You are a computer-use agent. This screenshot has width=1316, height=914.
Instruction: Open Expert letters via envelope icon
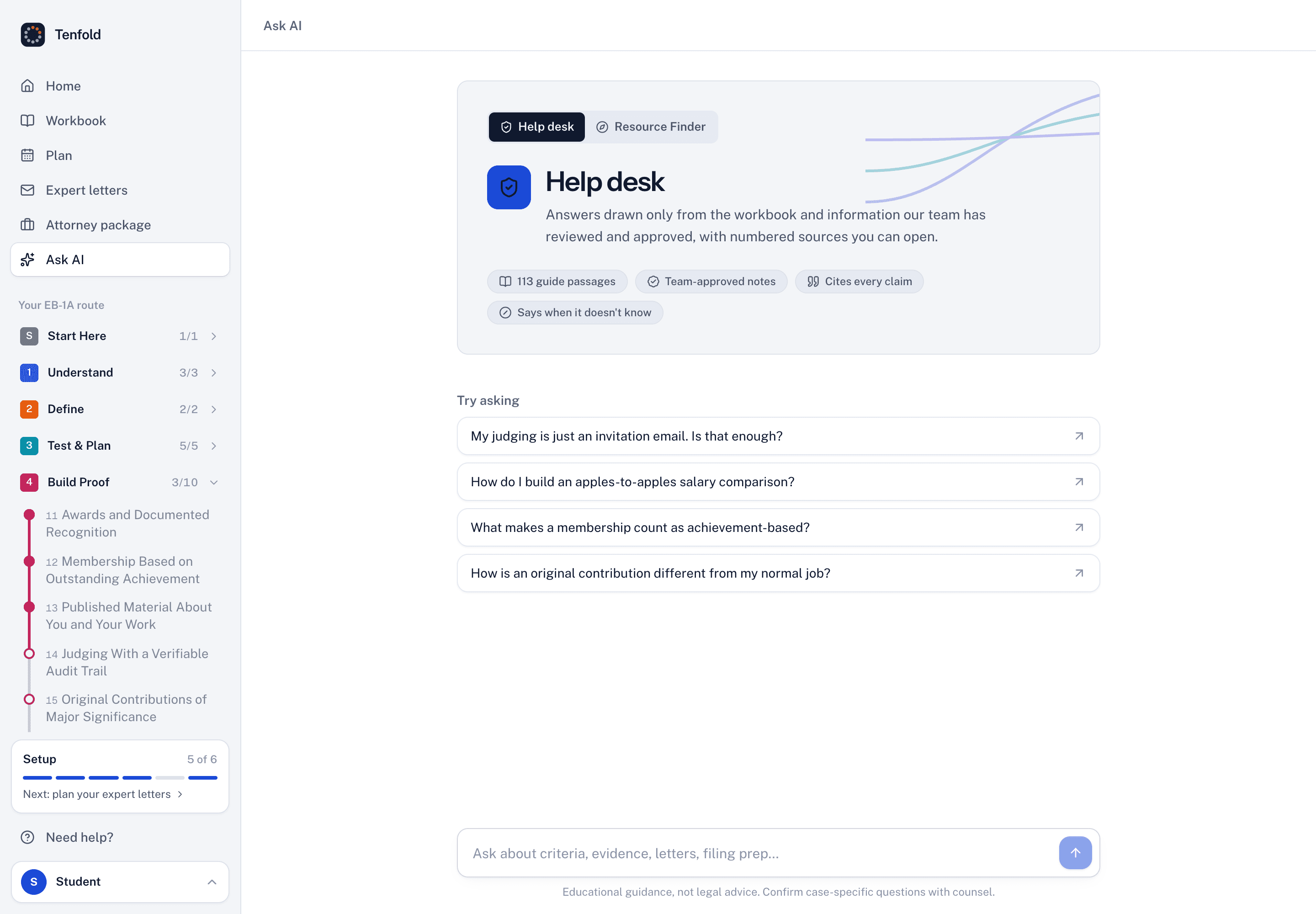tap(27, 190)
